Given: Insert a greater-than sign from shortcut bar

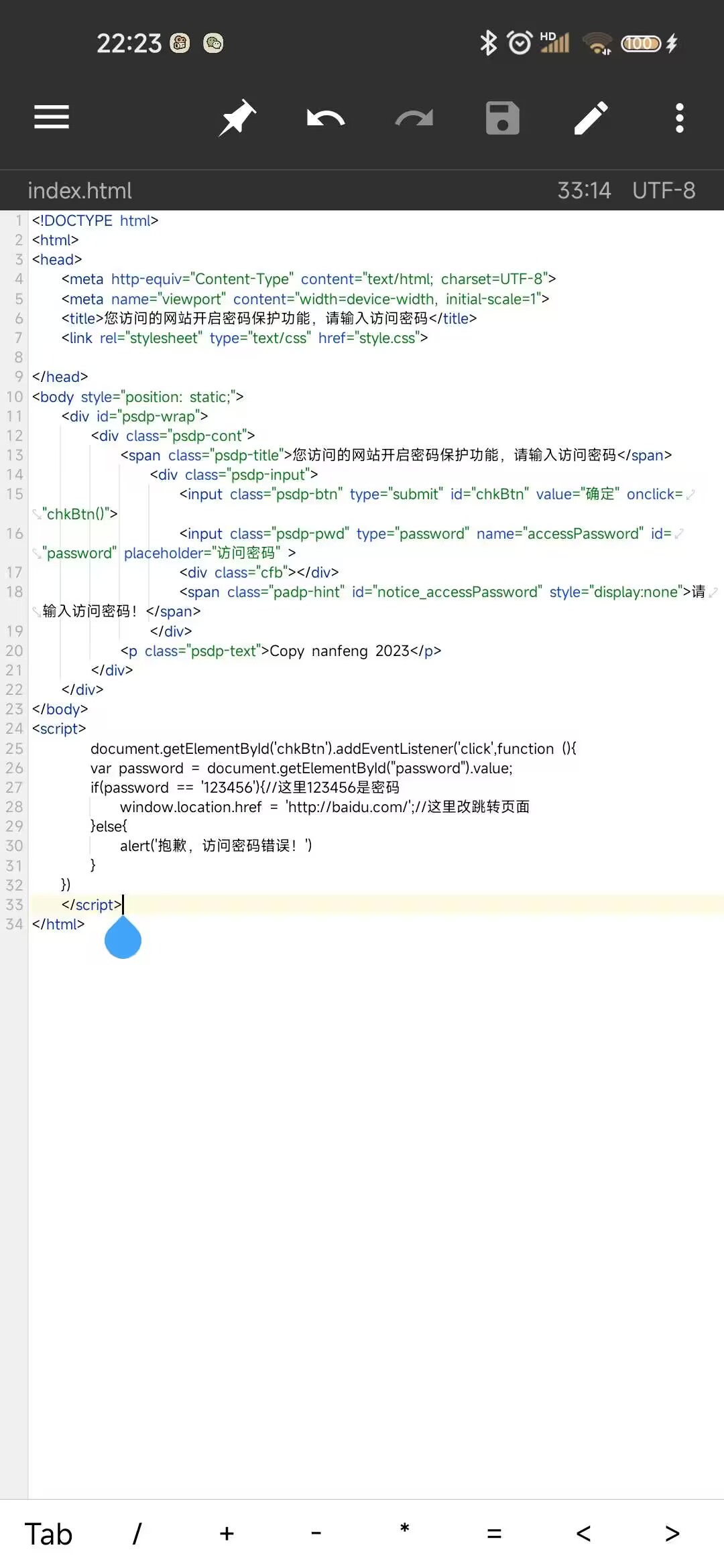Looking at the screenshot, I should pyautogui.click(x=672, y=1534).
